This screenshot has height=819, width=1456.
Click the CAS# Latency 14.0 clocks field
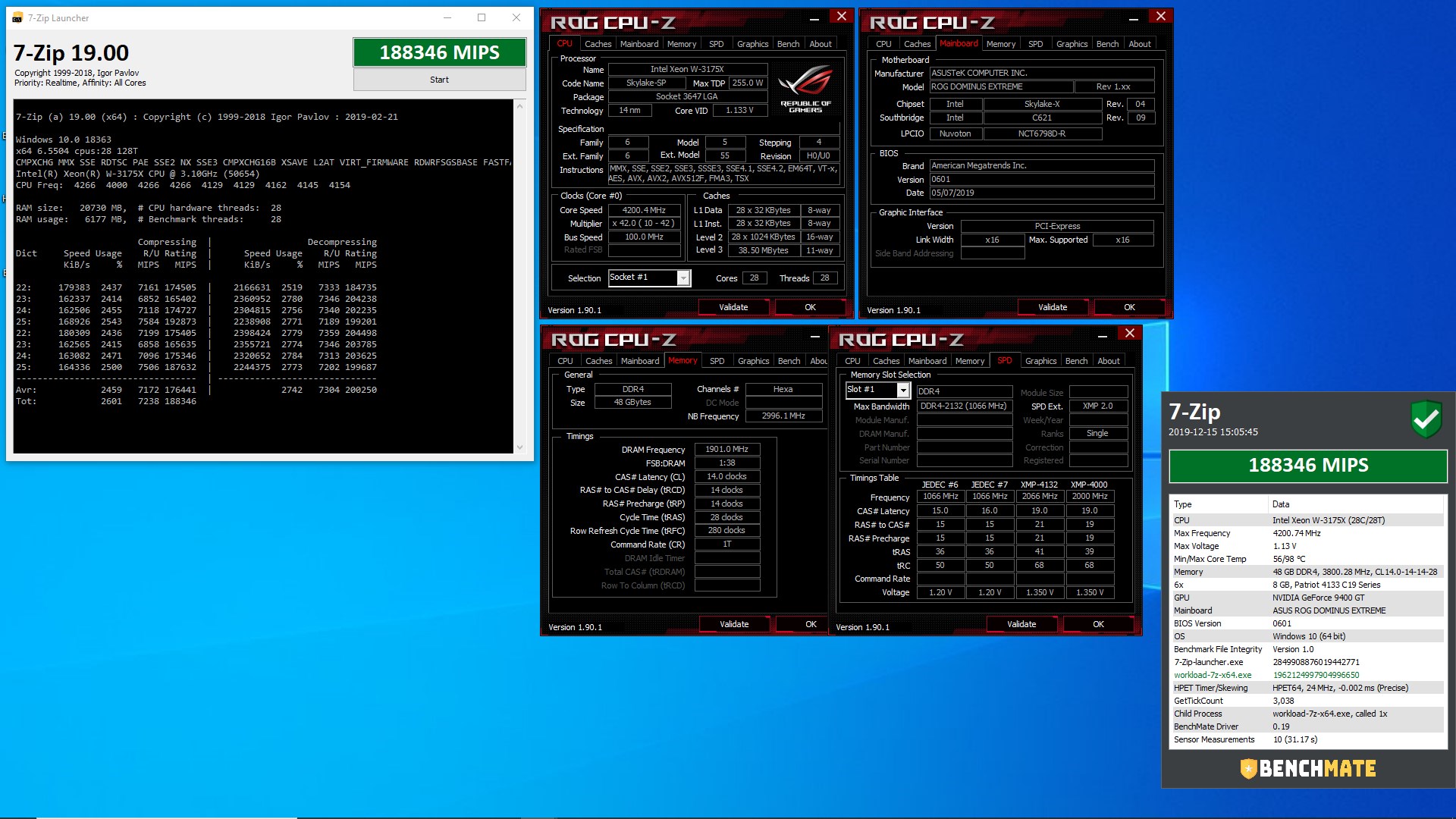[x=726, y=476]
